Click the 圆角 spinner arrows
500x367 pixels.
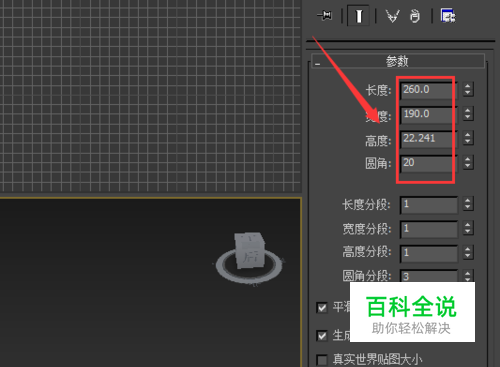coord(468,162)
